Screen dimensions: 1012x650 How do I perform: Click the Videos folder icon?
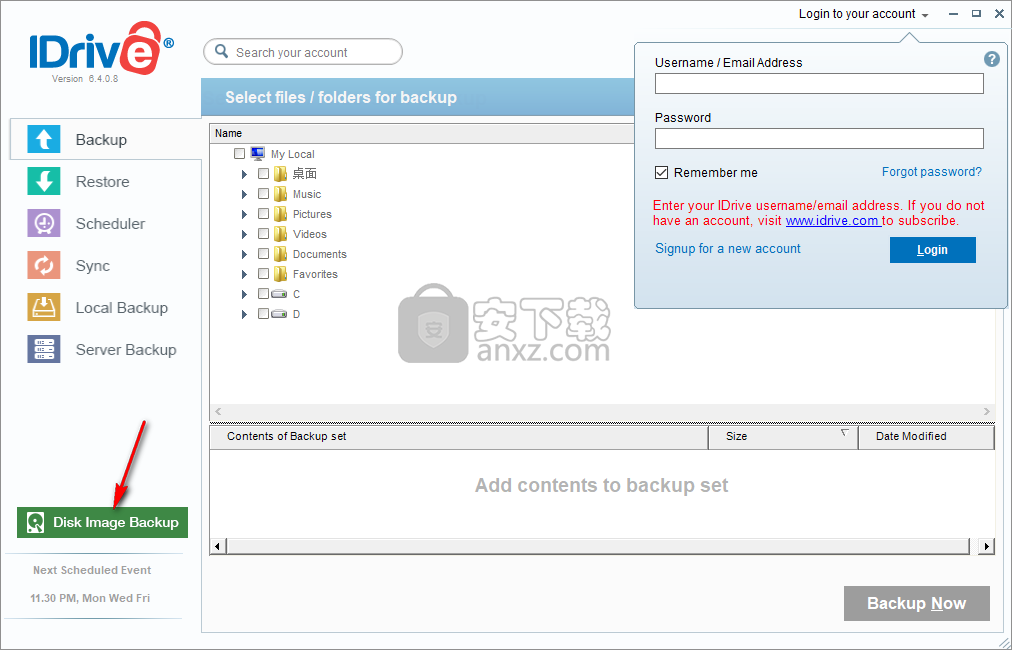(280, 234)
